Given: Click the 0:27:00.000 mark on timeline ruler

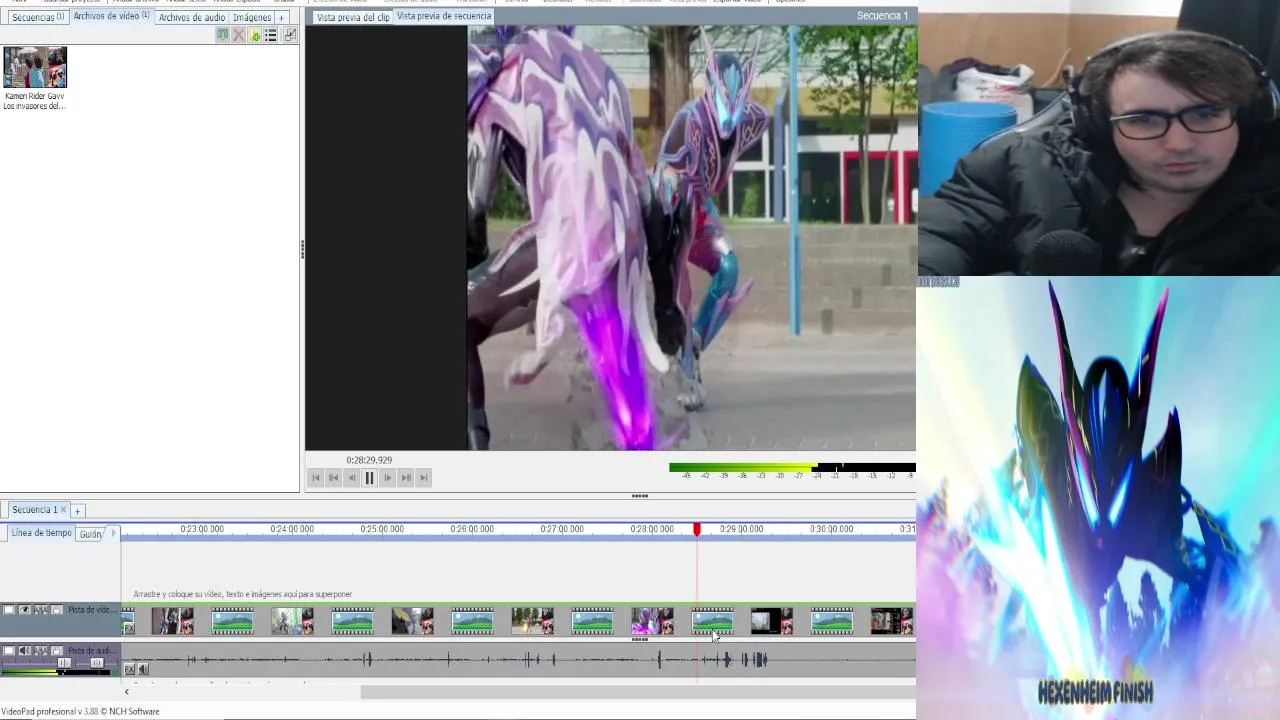Looking at the screenshot, I should pos(562,529).
